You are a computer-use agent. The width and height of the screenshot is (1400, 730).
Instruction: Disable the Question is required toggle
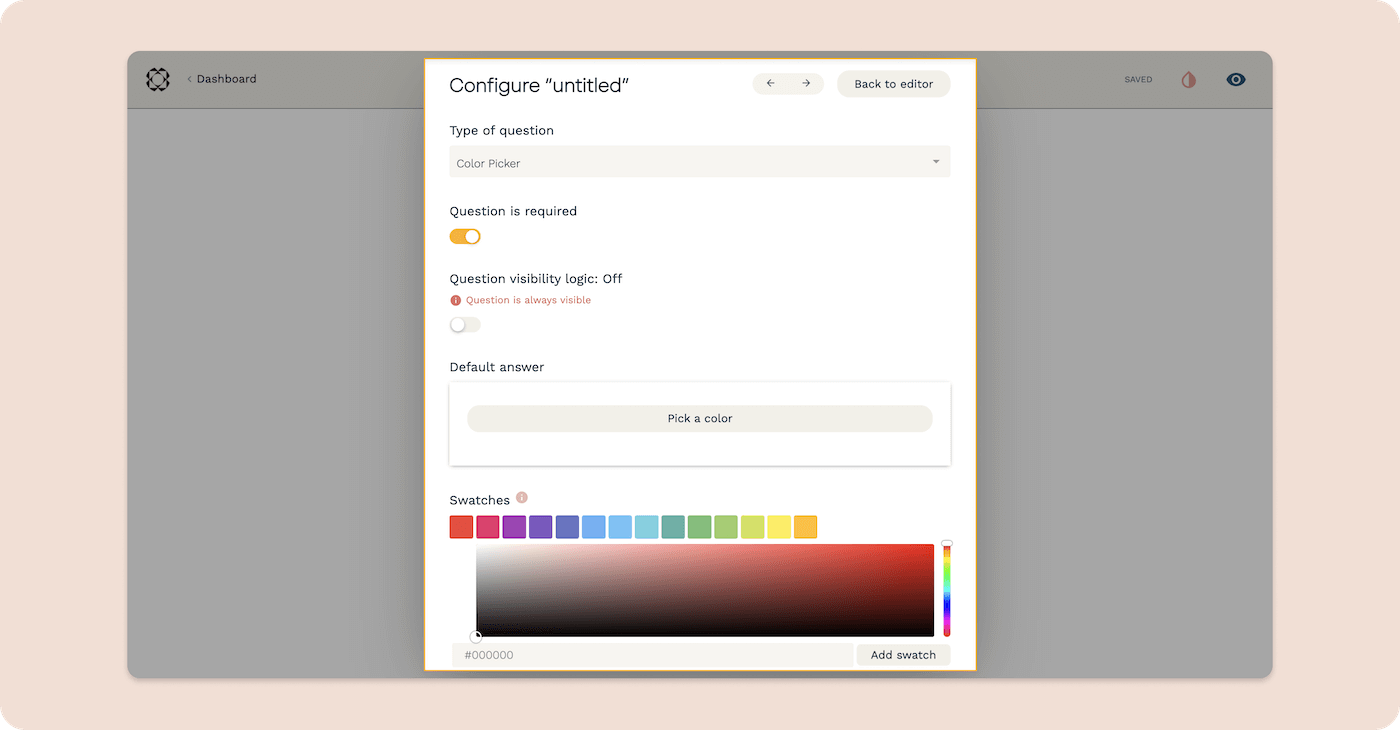pos(465,237)
